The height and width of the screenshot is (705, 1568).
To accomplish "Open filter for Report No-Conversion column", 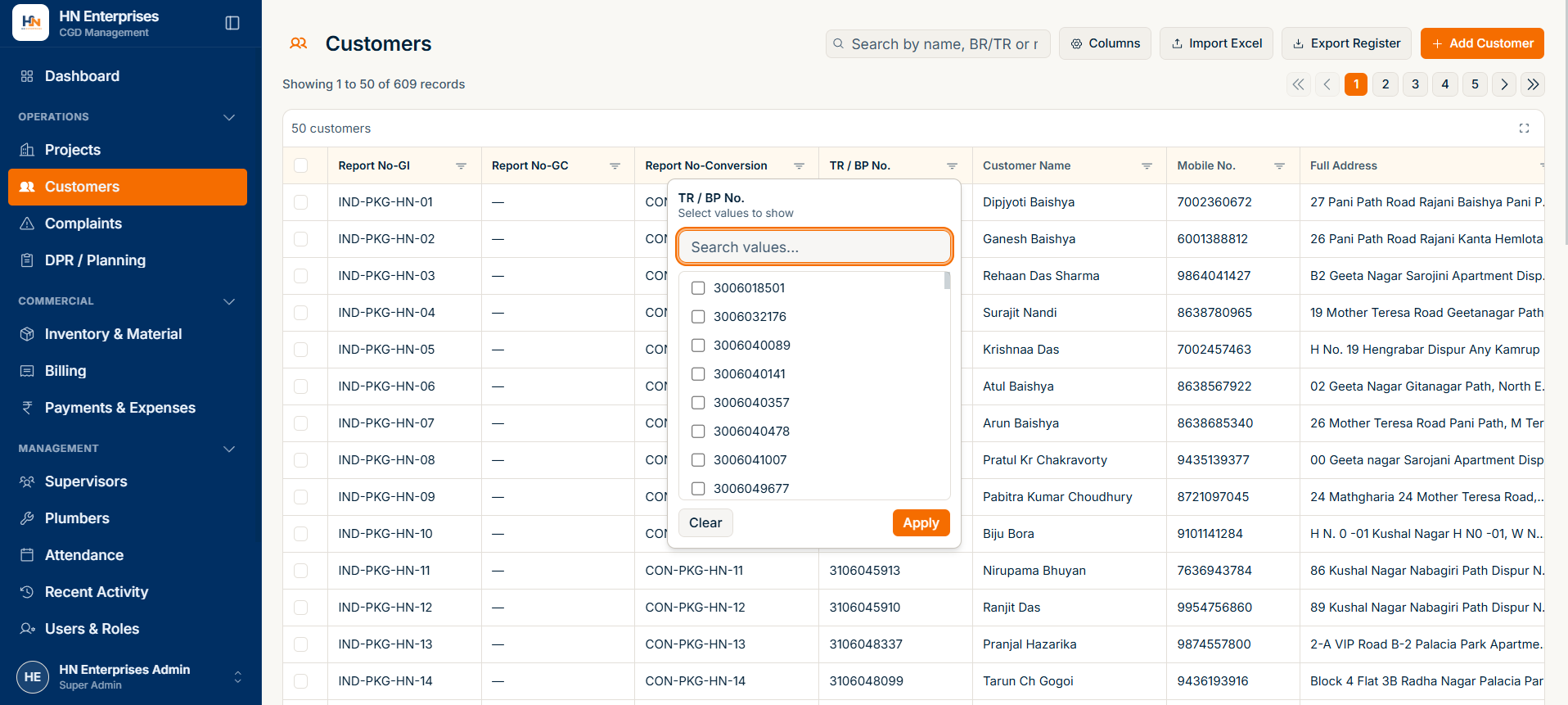I will click(799, 166).
